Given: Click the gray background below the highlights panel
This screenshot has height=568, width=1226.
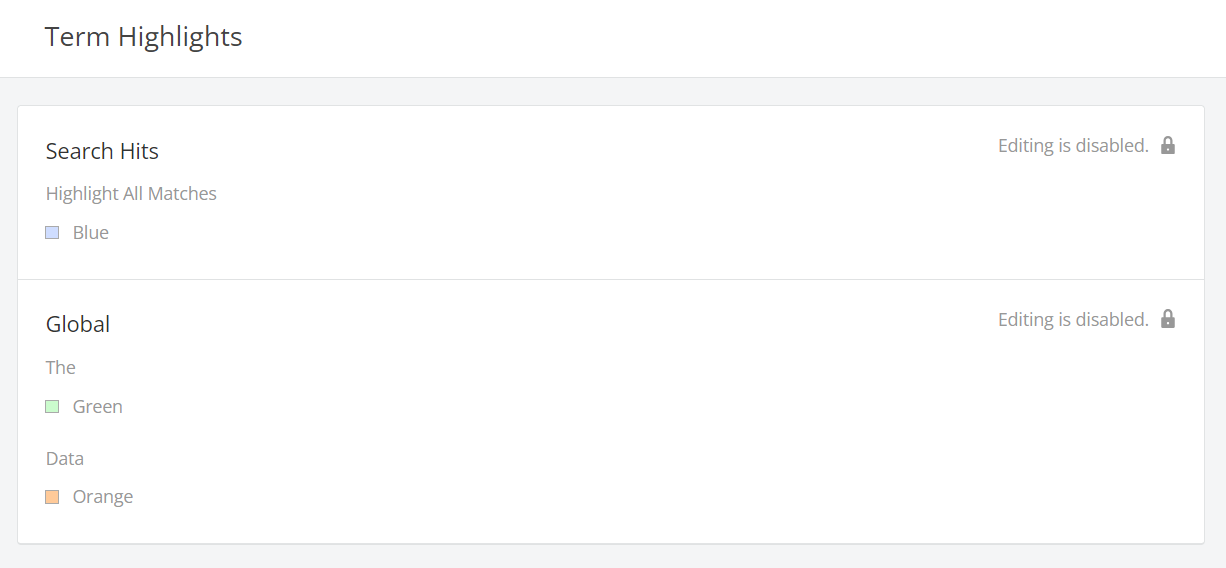Looking at the screenshot, I should [611, 557].
